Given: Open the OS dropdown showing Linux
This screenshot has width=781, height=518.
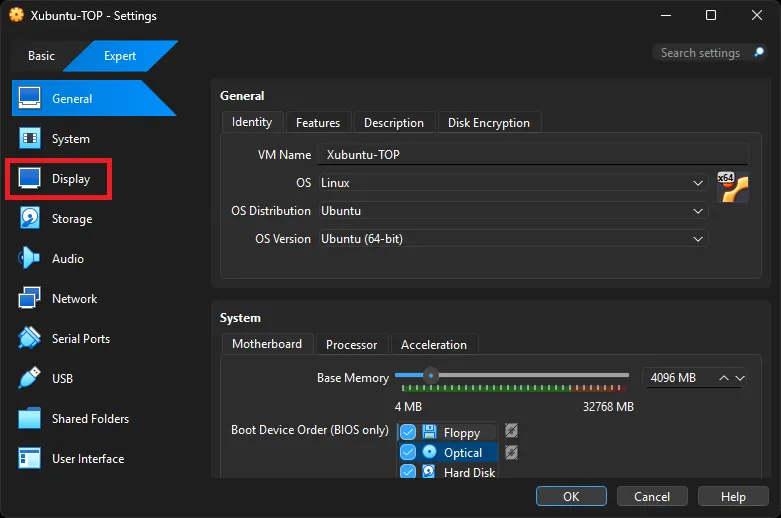Looking at the screenshot, I should tap(514, 183).
